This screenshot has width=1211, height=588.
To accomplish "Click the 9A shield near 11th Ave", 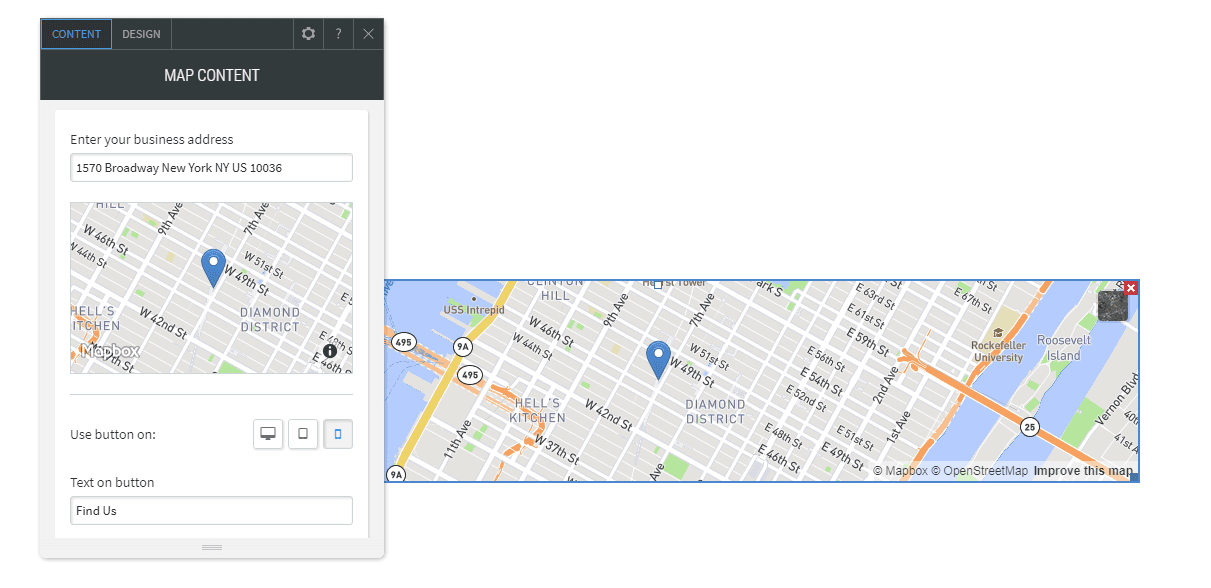I will tap(462, 347).
